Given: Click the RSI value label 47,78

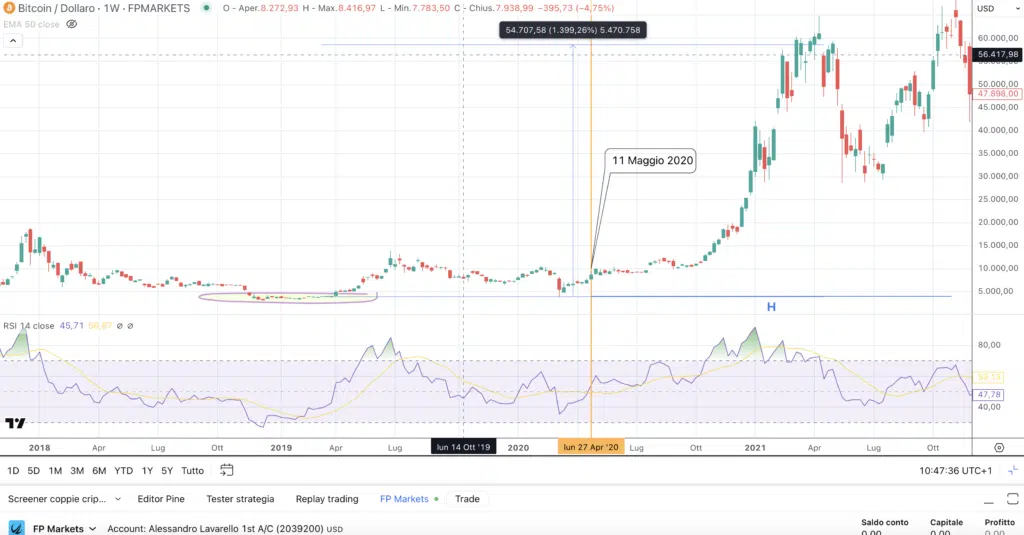Looking at the screenshot, I should point(989,395).
